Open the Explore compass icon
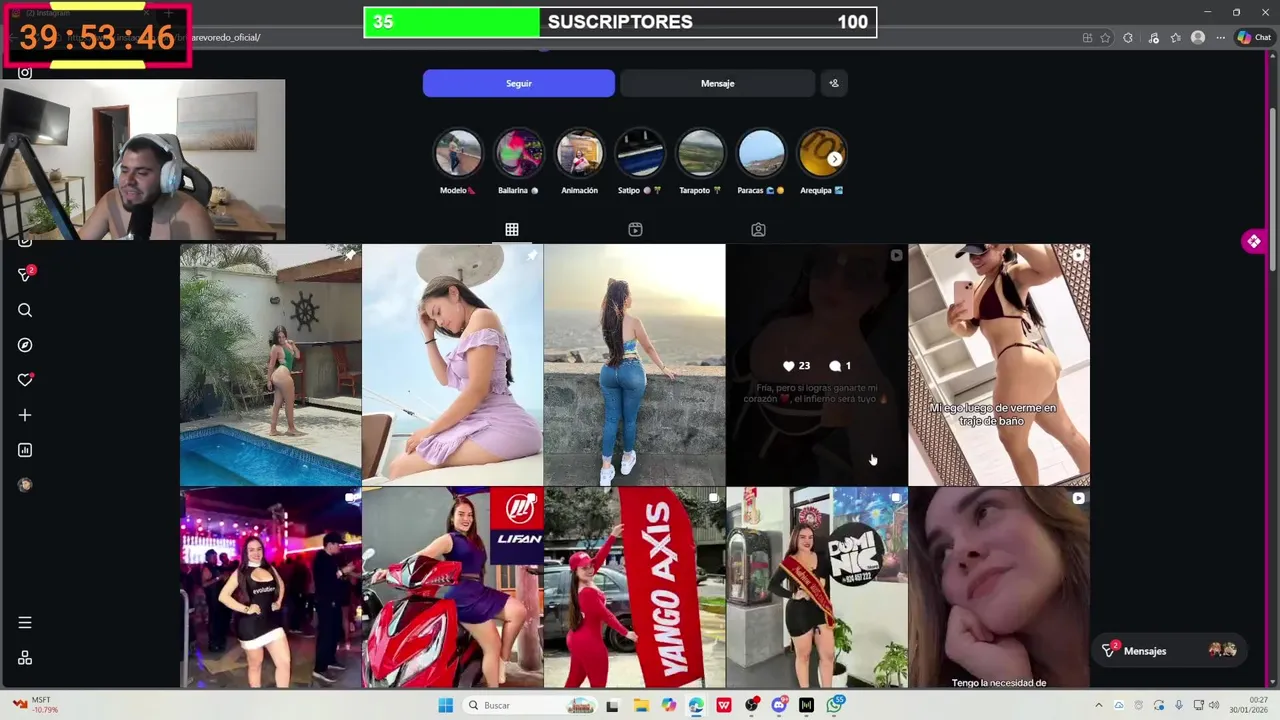1280x720 pixels. 25,345
